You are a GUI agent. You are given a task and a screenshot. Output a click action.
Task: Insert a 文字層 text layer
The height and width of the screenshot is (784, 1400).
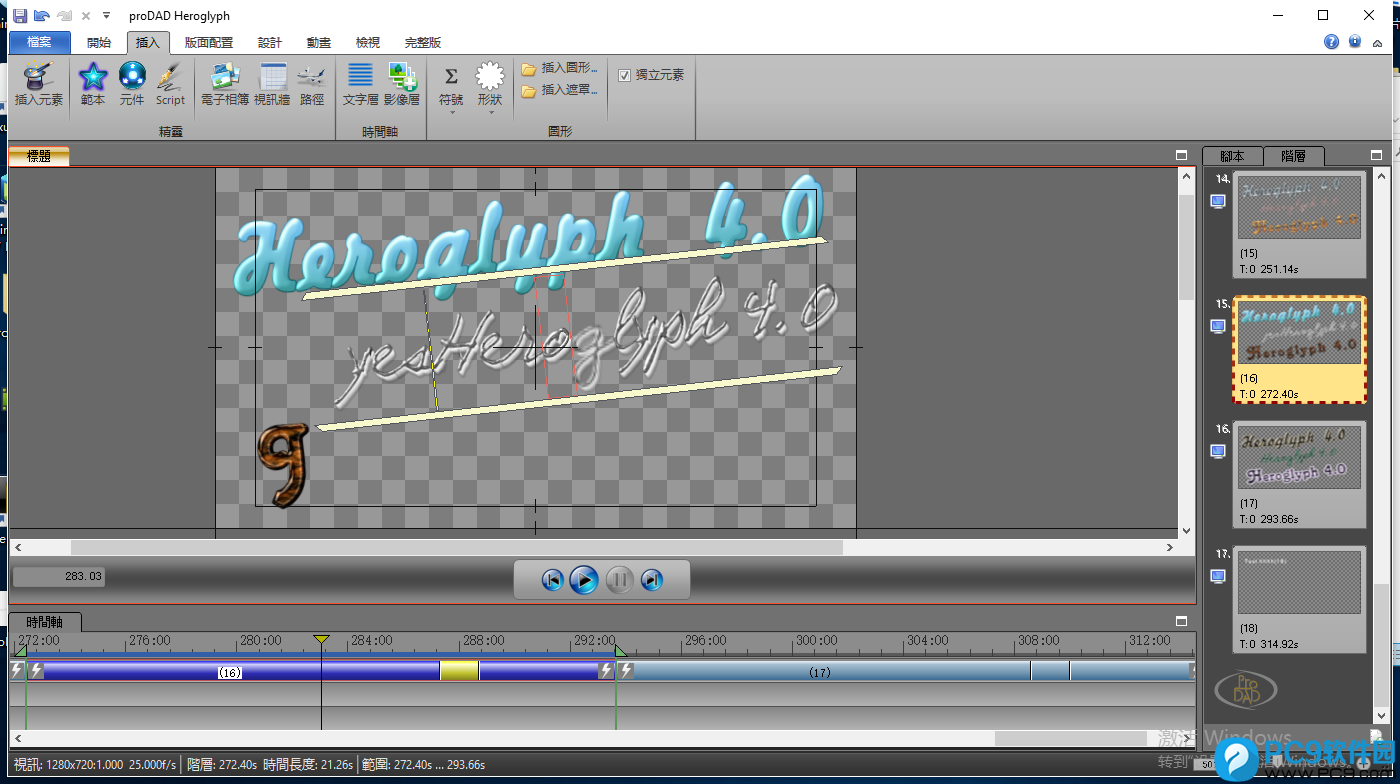coord(360,84)
